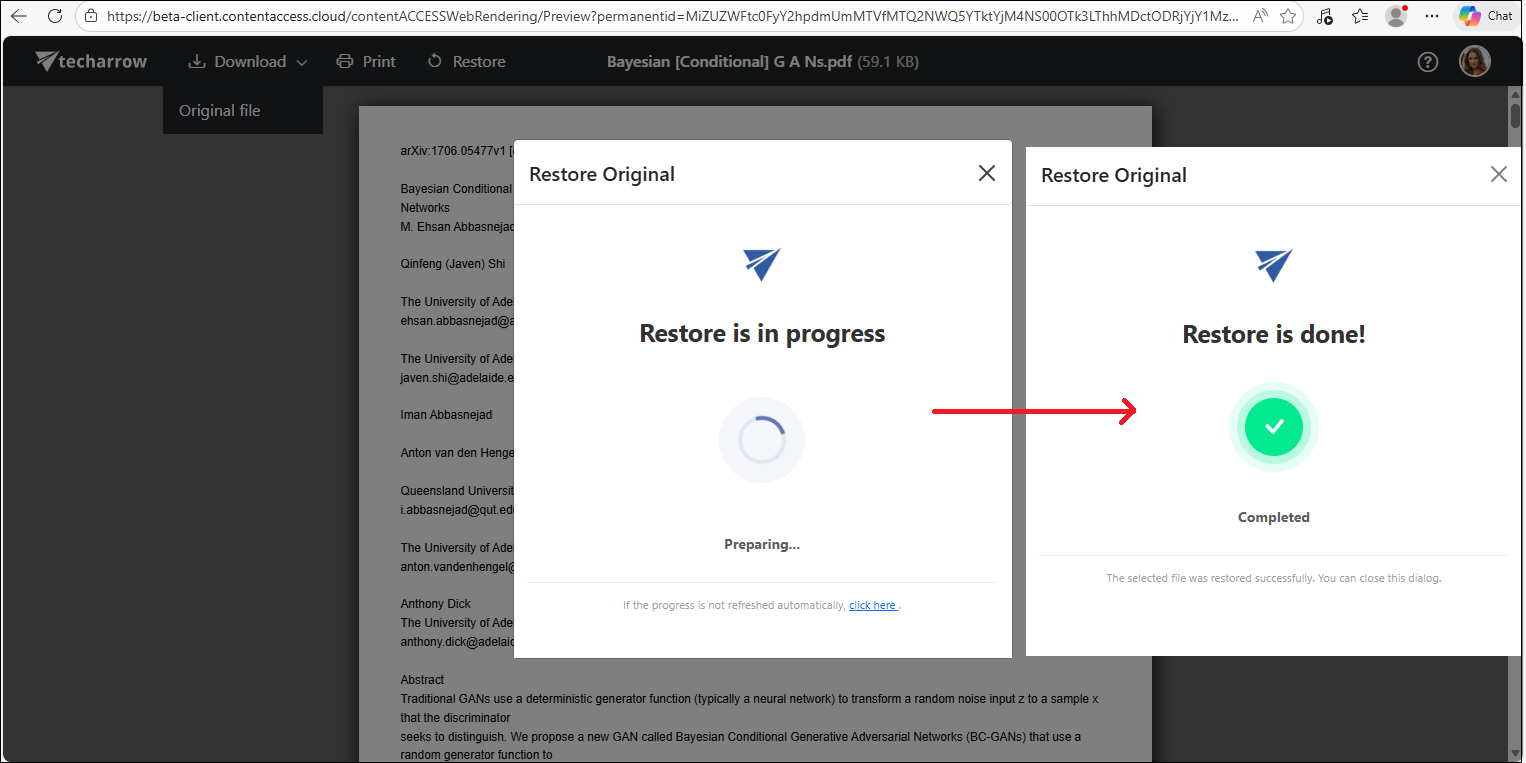View site information lock icon
1526x763 pixels.
91,16
